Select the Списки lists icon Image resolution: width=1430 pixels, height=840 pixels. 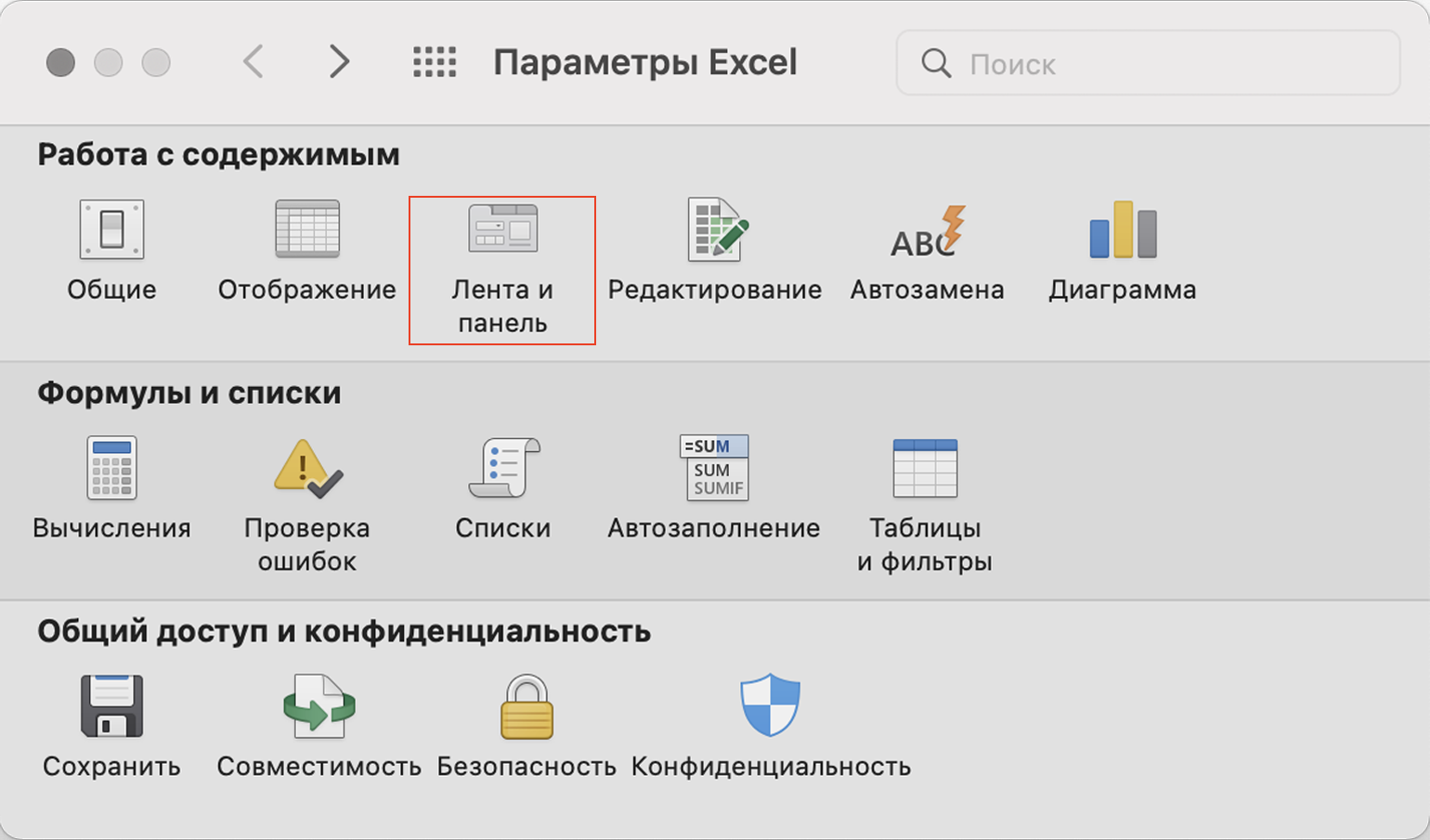click(503, 469)
